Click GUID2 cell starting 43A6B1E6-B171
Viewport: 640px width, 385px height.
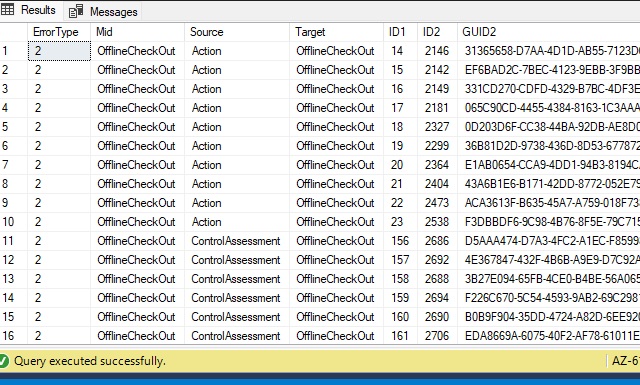point(549,184)
